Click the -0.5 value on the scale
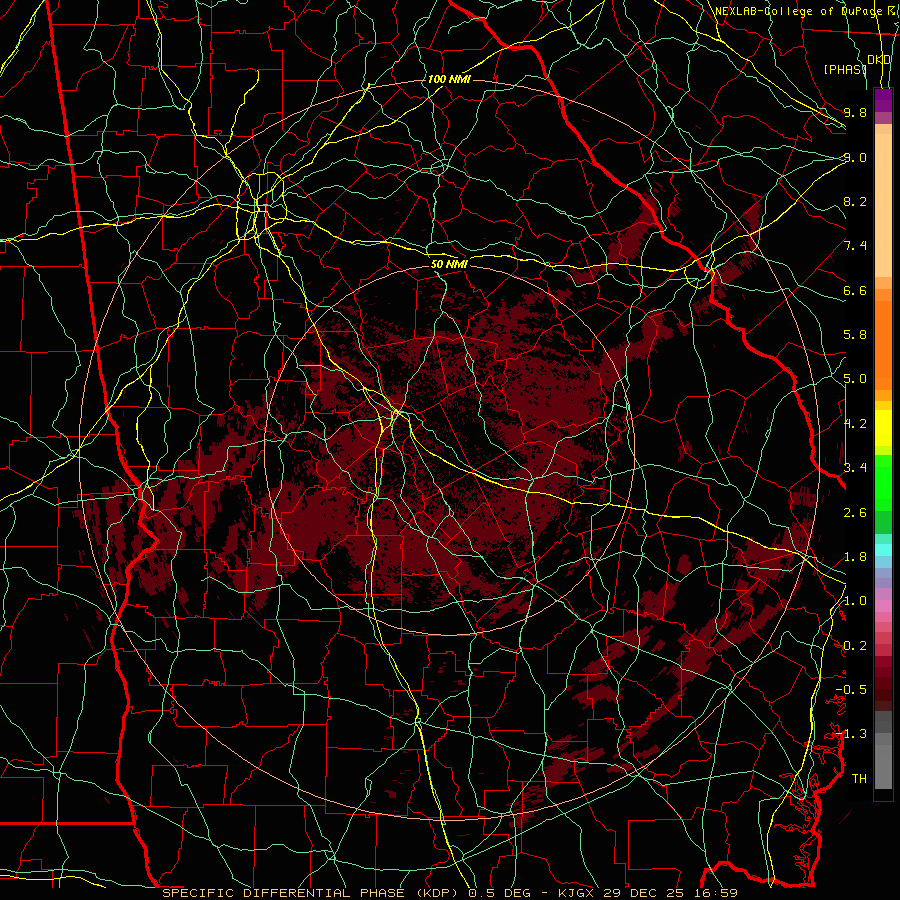Viewport: 900px width, 900px height. point(851,690)
